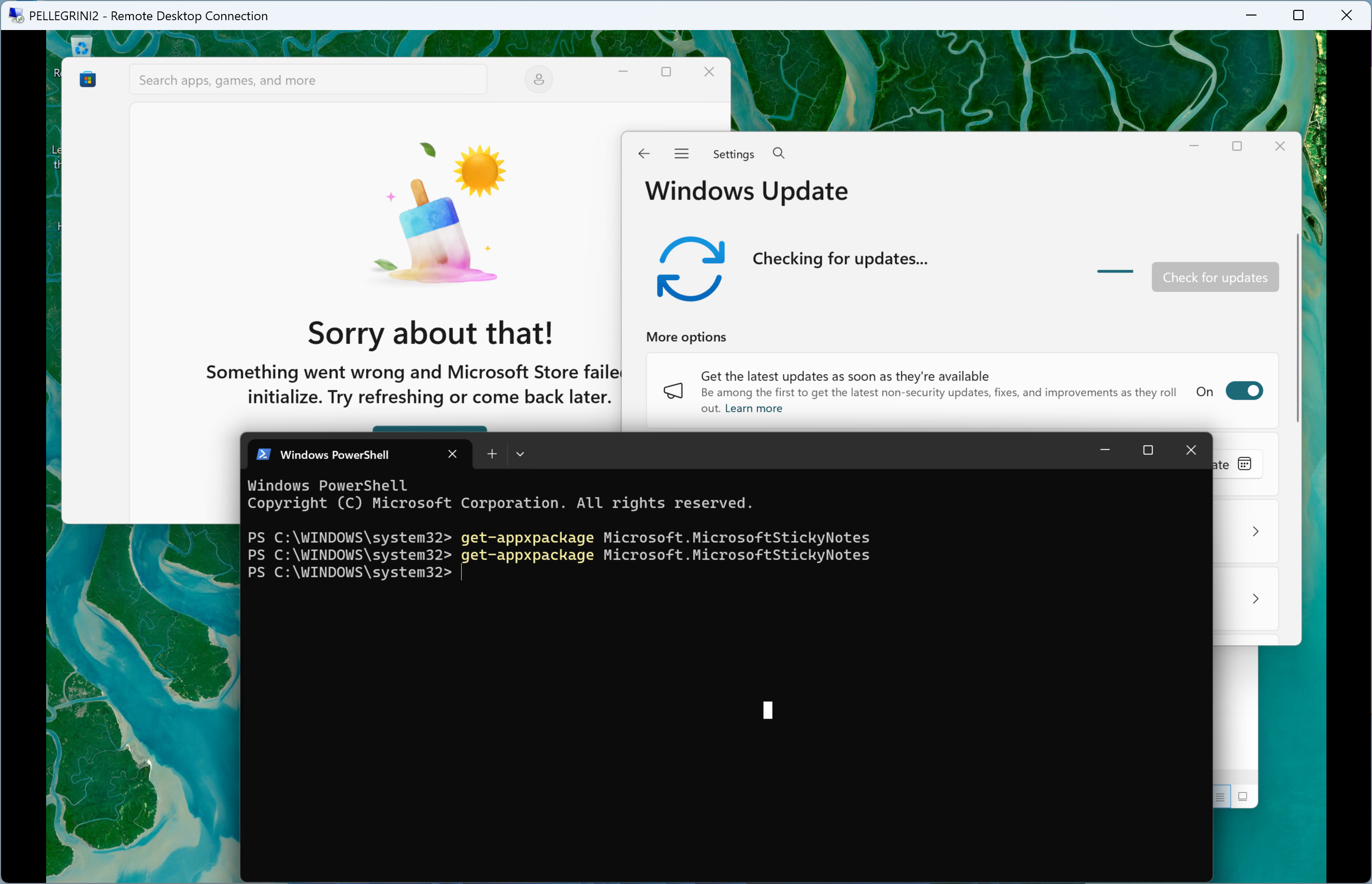Screen dimensions: 1372x884
Task: Click the first get-appxpackage command line
Action: coord(558,538)
